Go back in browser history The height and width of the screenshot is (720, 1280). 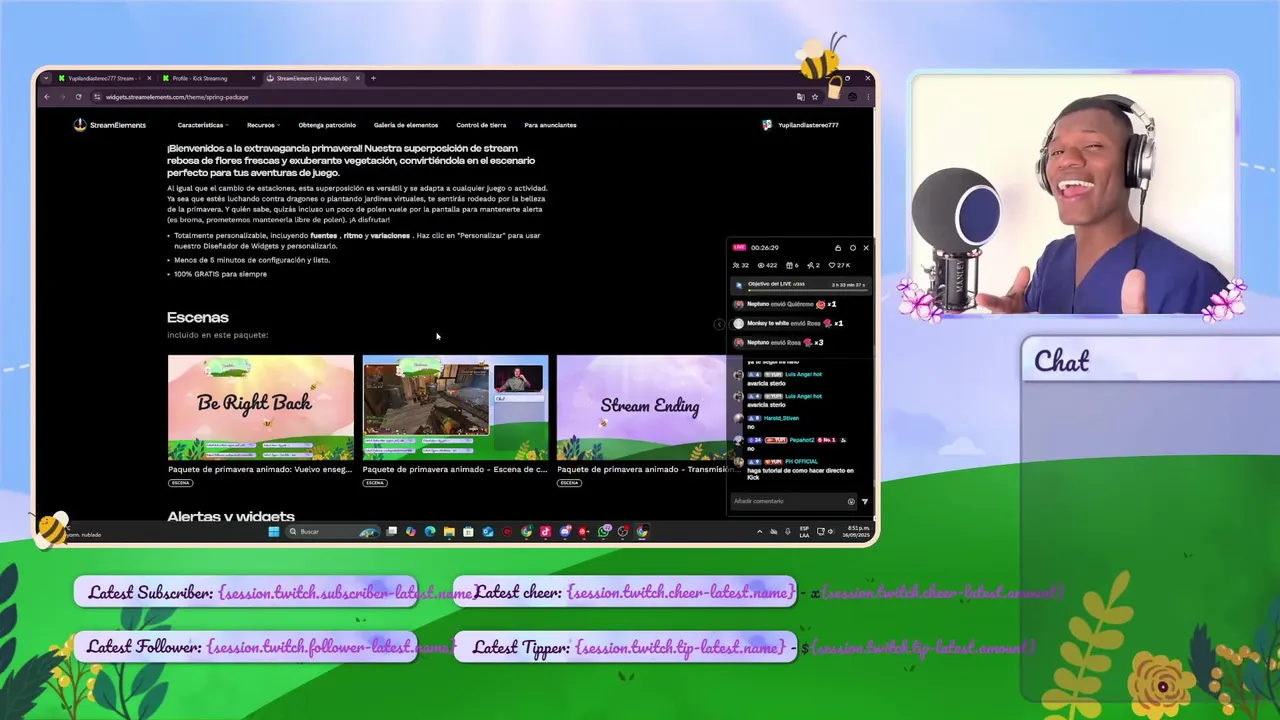(x=46, y=97)
